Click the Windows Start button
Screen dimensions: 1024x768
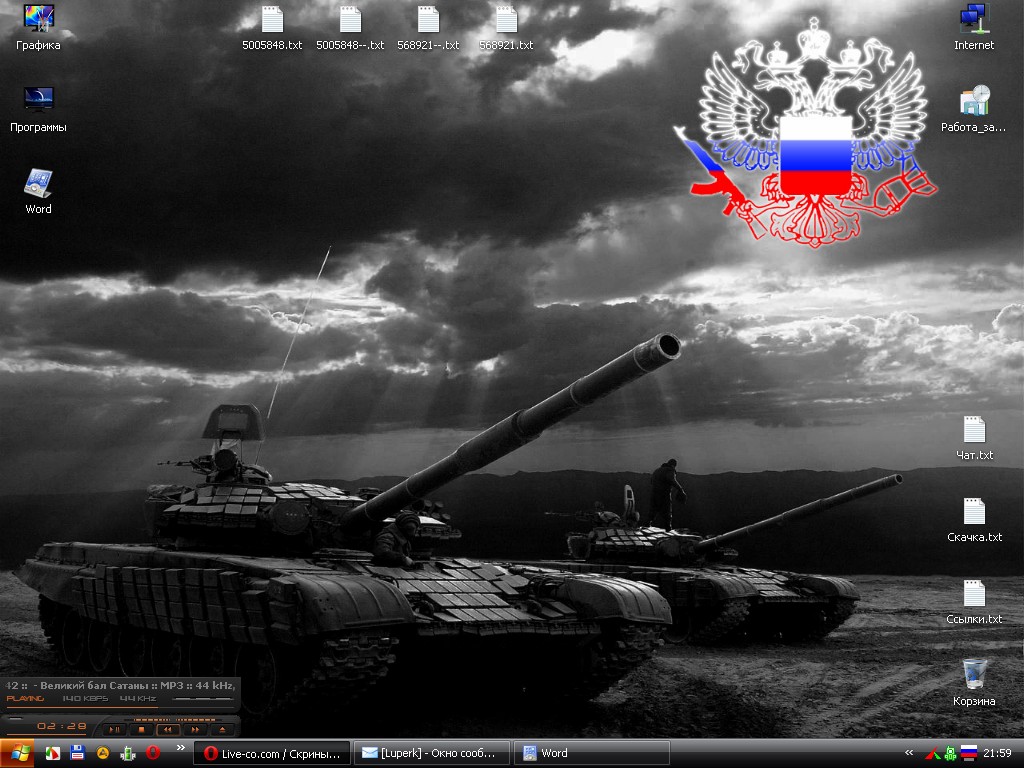click(20, 753)
